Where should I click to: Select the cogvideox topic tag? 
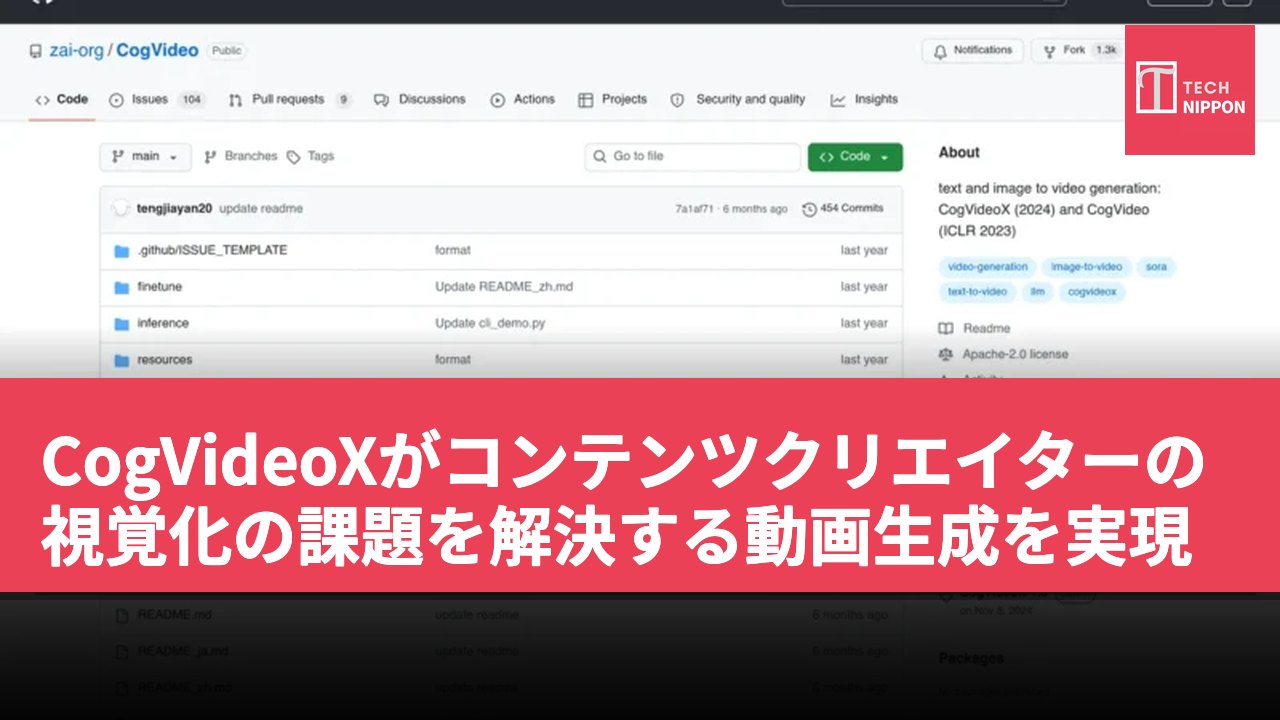(x=1093, y=292)
